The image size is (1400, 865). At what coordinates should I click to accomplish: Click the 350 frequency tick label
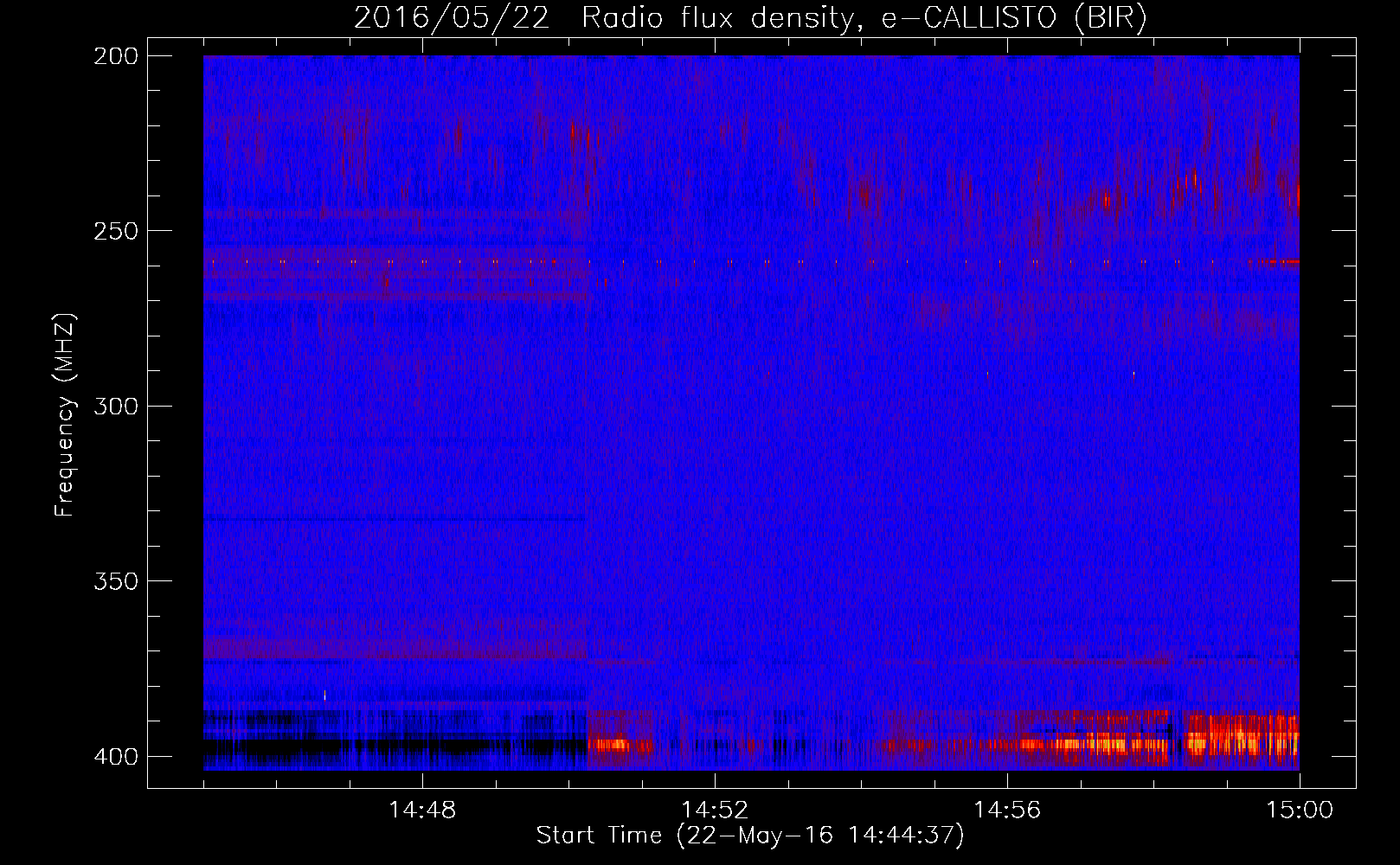116,581
